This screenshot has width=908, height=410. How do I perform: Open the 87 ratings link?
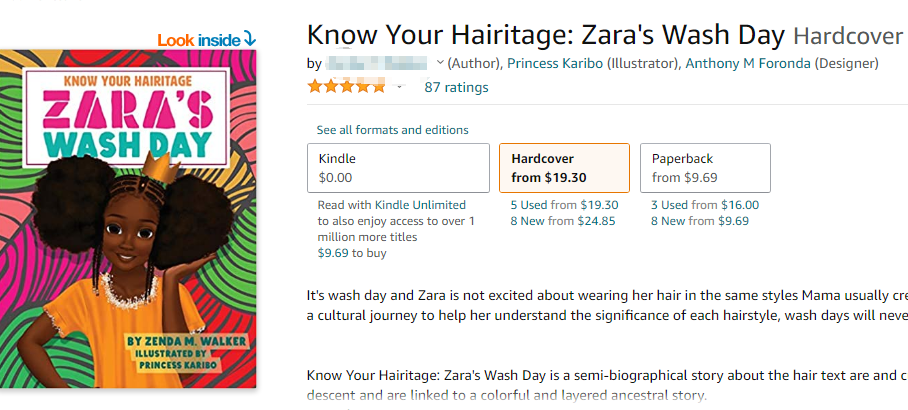tap(456, 87)
